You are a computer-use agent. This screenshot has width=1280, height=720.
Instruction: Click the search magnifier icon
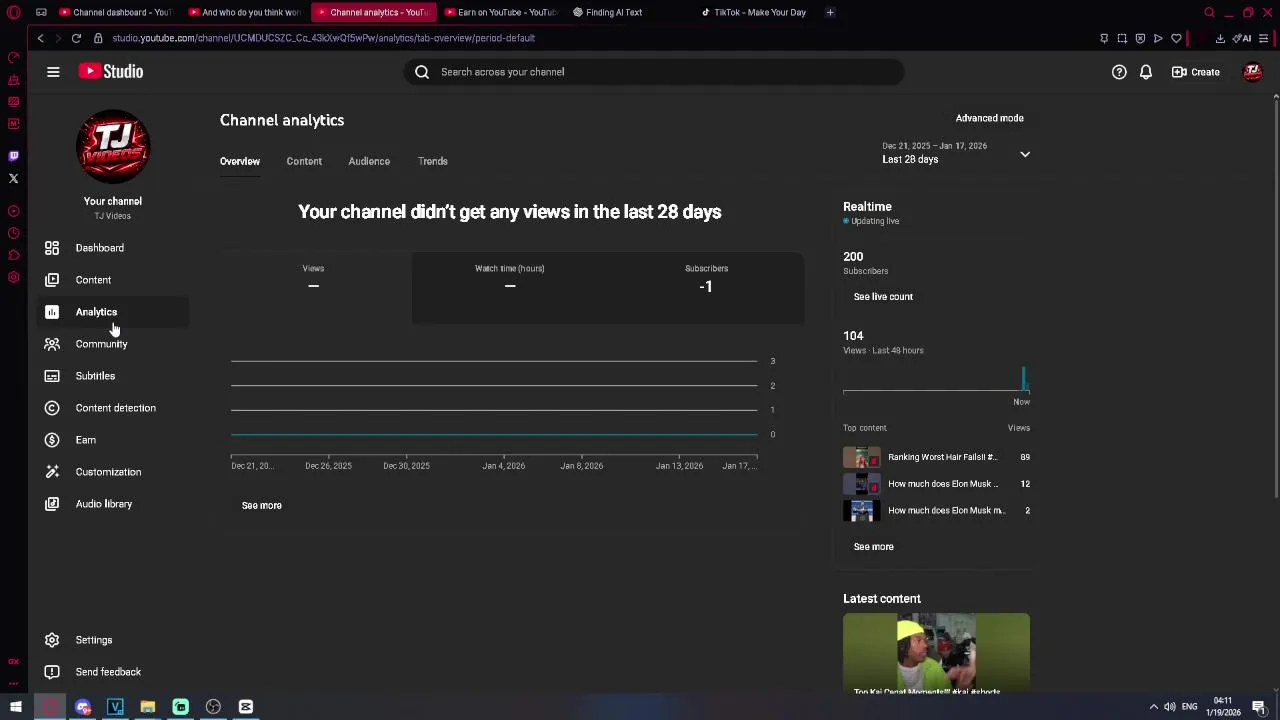(422, 72)
